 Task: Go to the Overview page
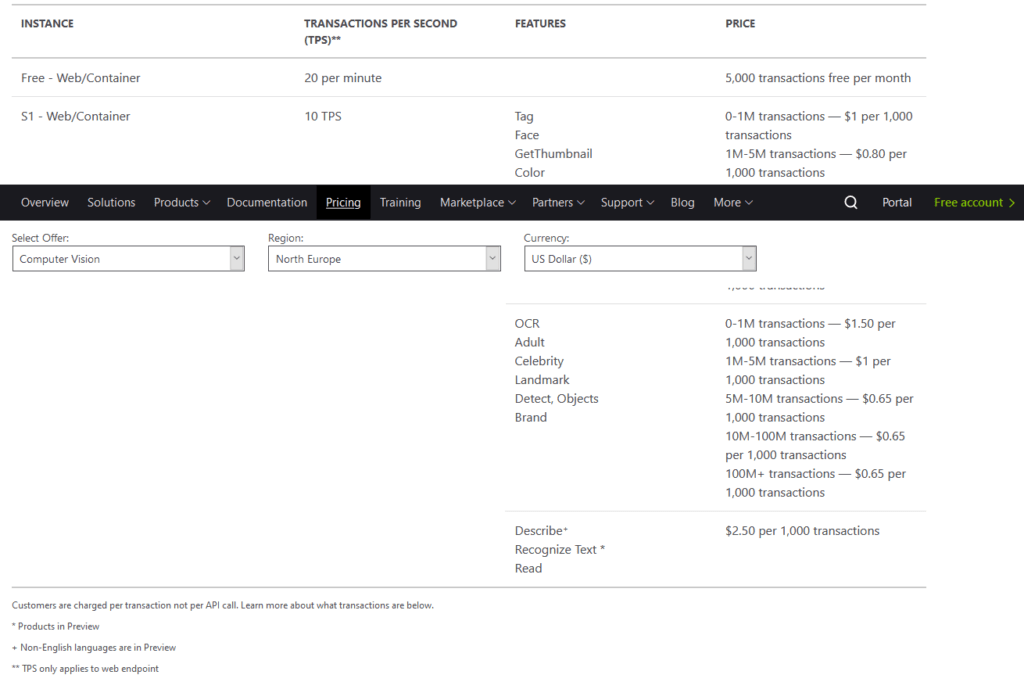[x=45, y=202]
